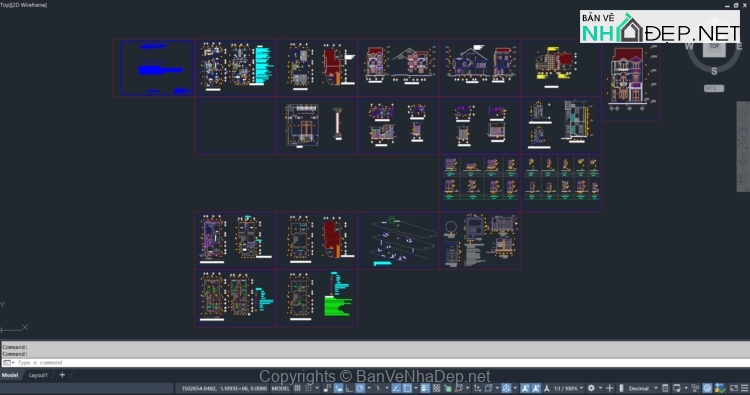Click the lock user interface icon
Screen dimensions: 750x395
(676, 388)
